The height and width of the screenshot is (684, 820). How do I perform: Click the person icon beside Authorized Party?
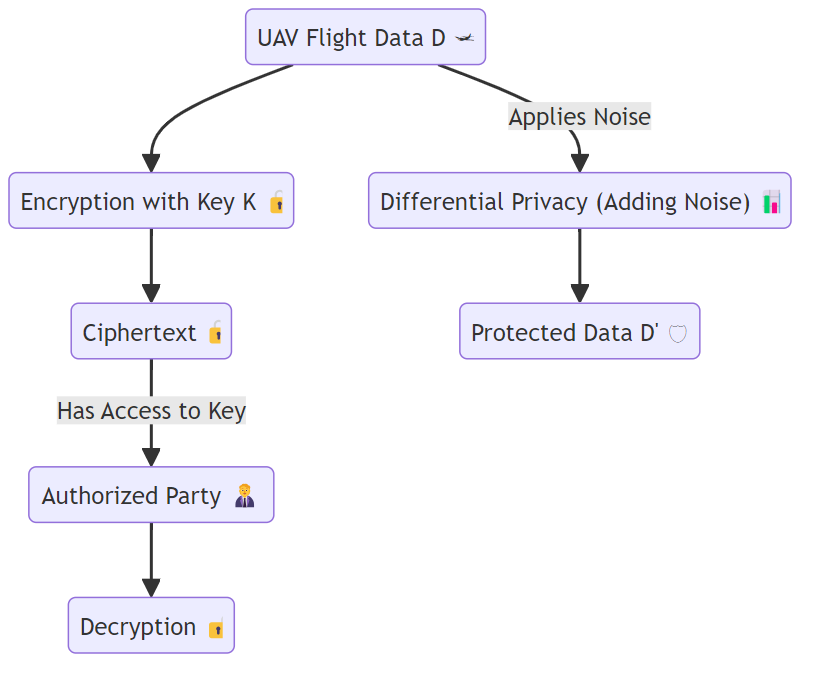[x=244, y=496]
